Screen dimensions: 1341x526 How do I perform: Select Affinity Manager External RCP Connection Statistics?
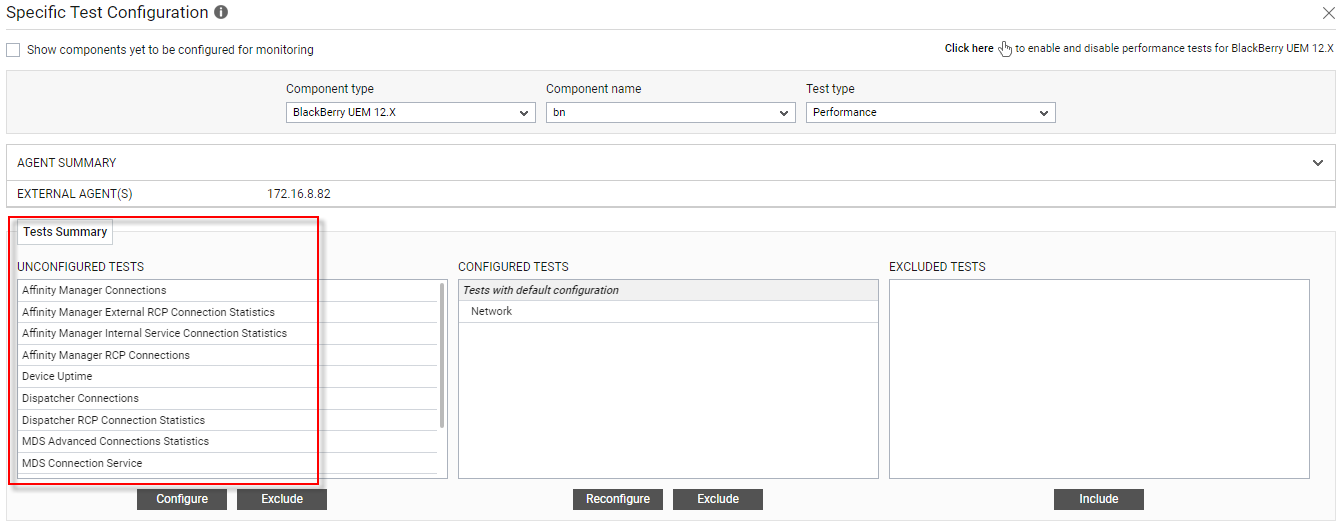228,312
